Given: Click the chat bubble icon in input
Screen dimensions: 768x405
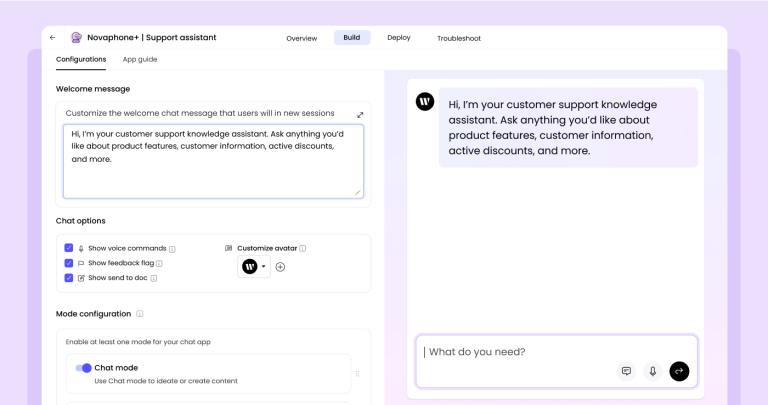Looking at the screenshot, I should [x=626, y=371].
